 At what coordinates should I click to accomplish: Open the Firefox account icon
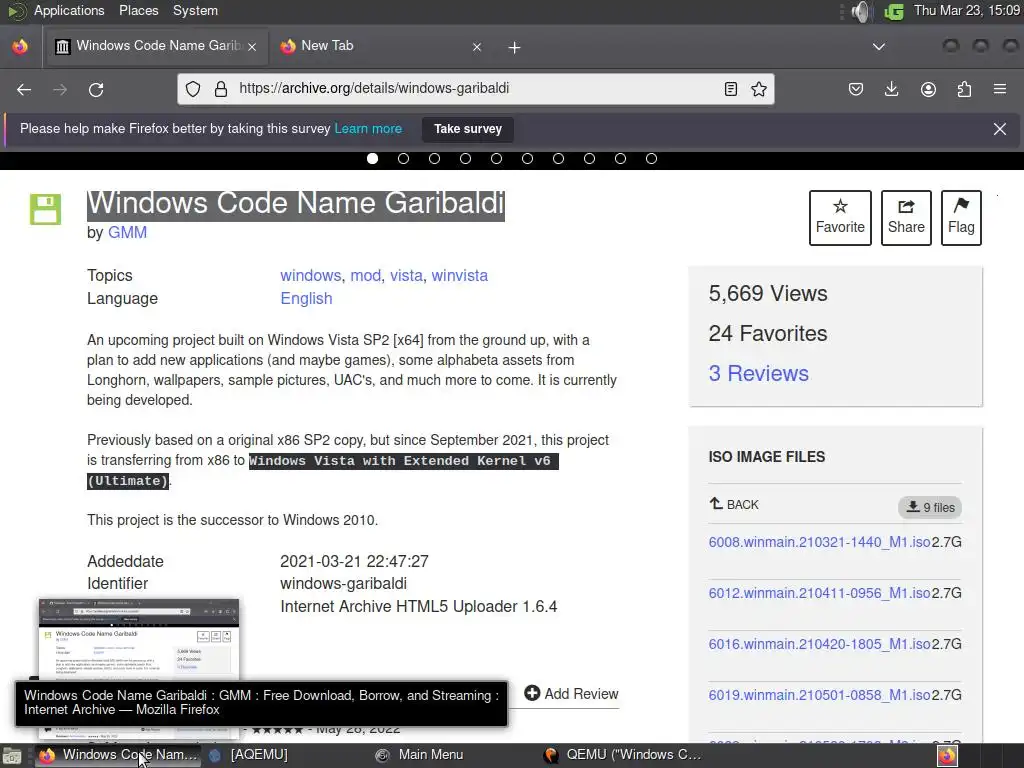click(928, 89)
